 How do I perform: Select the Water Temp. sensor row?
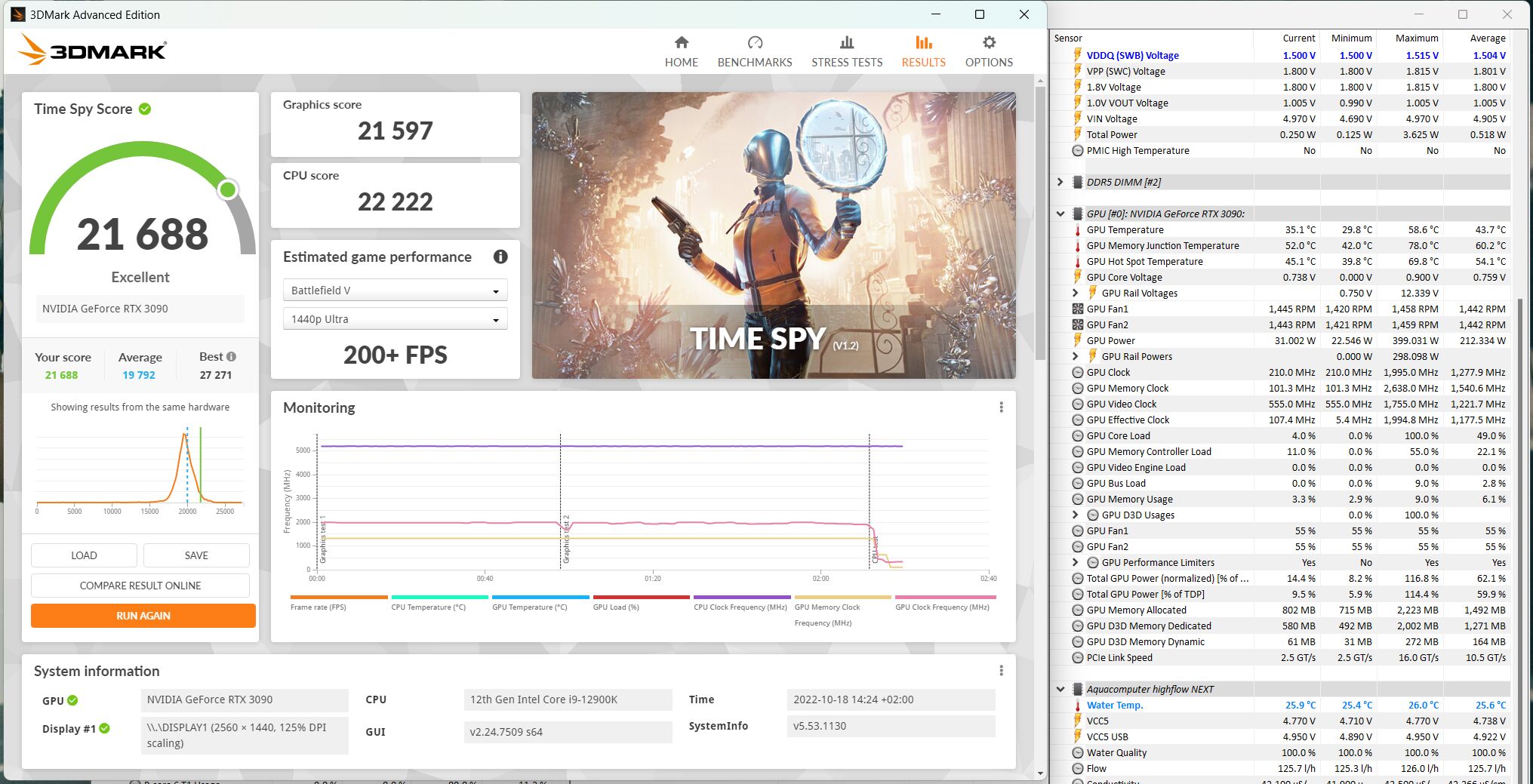click(1281, 705)
